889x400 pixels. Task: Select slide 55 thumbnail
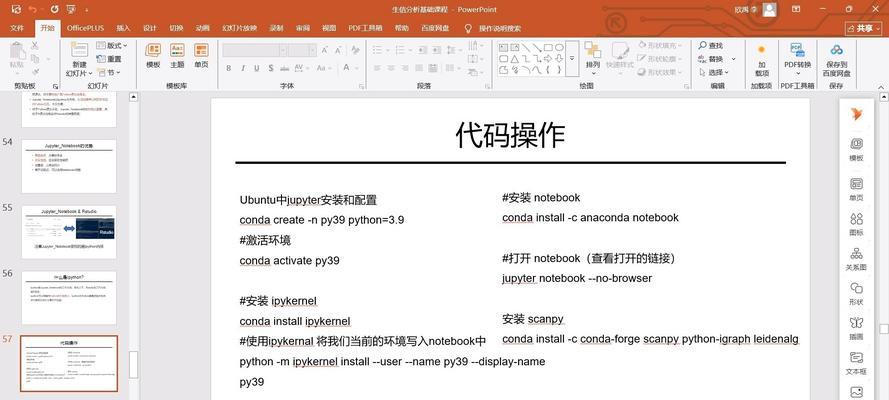(x=69, y=232)
